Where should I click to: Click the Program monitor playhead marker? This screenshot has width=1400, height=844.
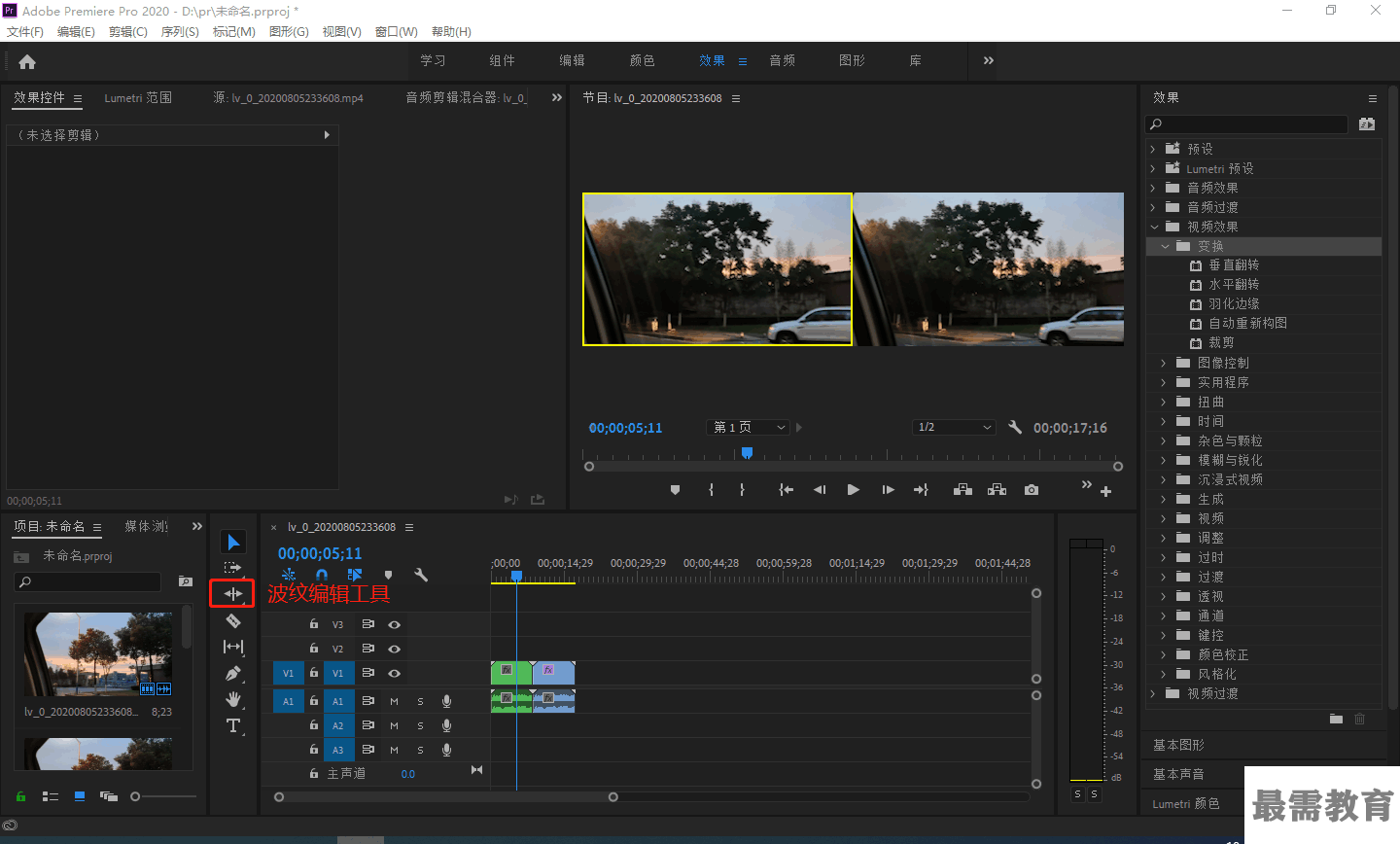747,453
